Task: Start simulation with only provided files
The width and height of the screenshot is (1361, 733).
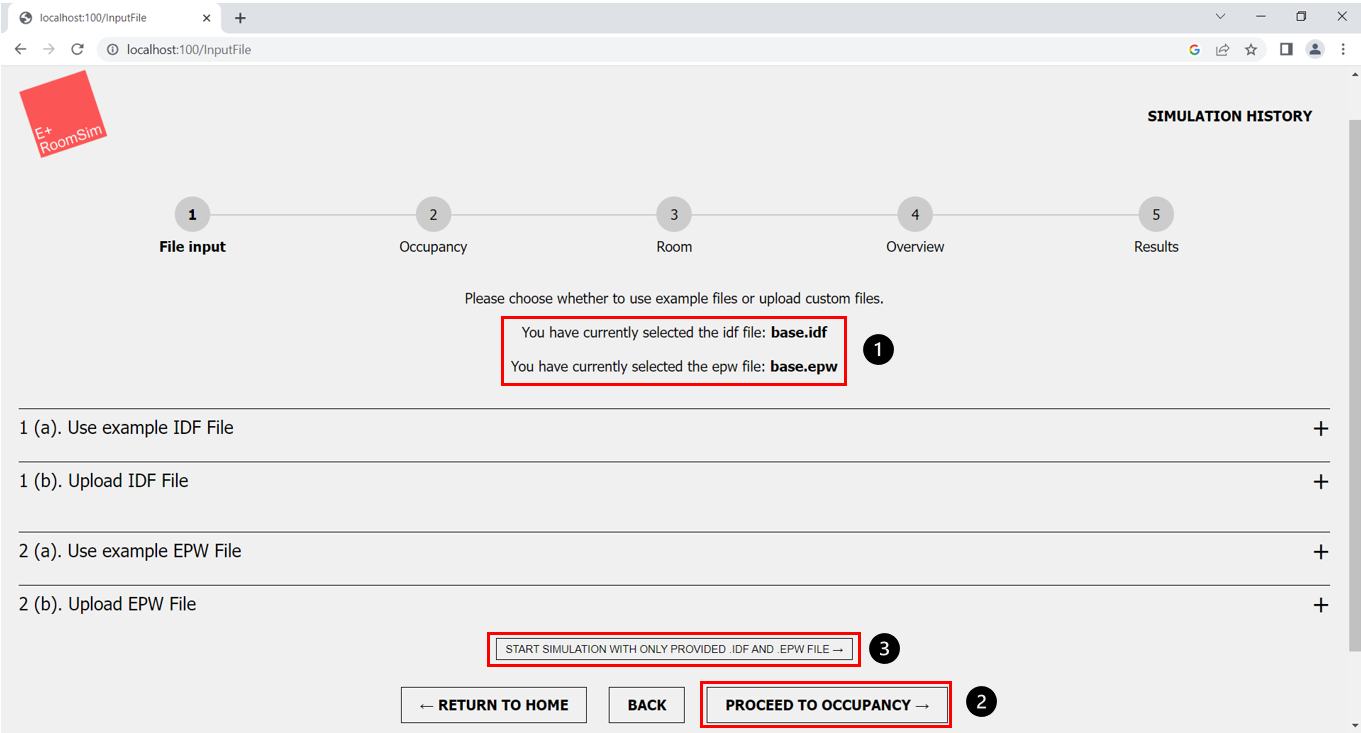Action: click(674, 649)
